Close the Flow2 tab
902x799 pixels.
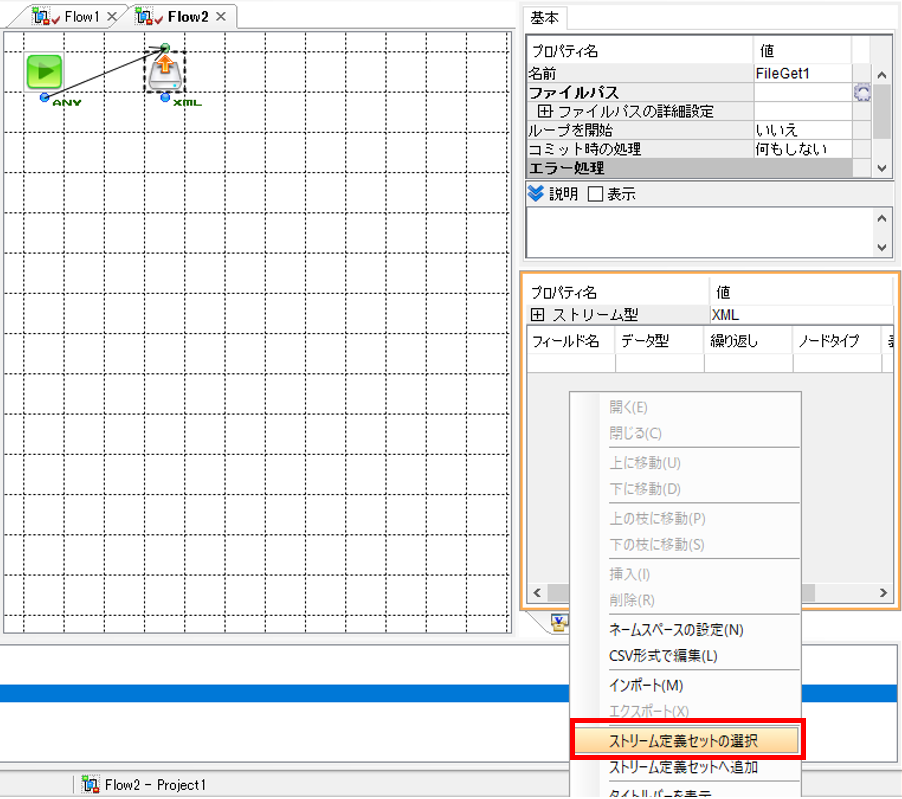pyautogui.click(x=221, y=17)
